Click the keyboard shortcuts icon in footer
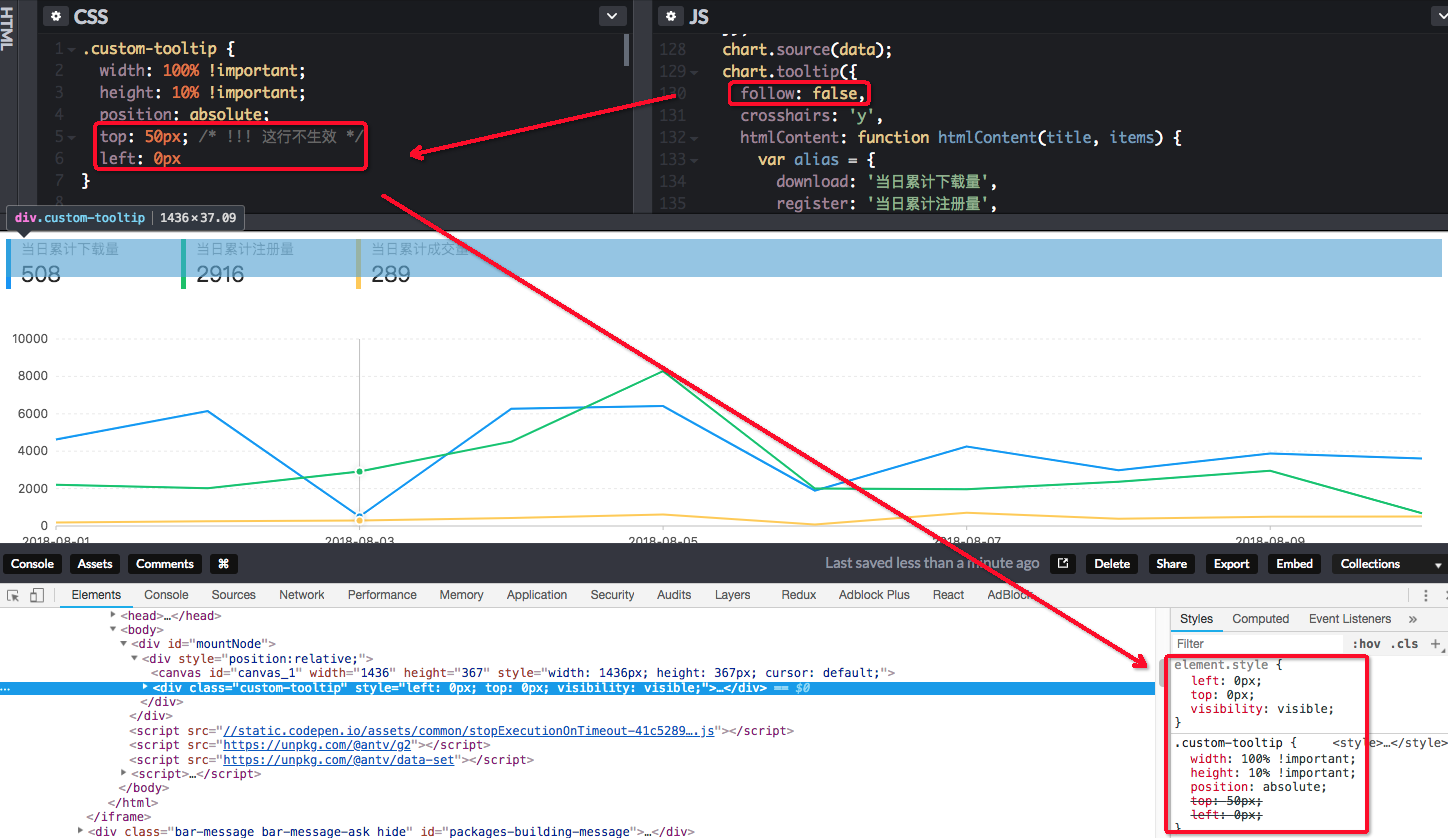 (x=223, y=563)
